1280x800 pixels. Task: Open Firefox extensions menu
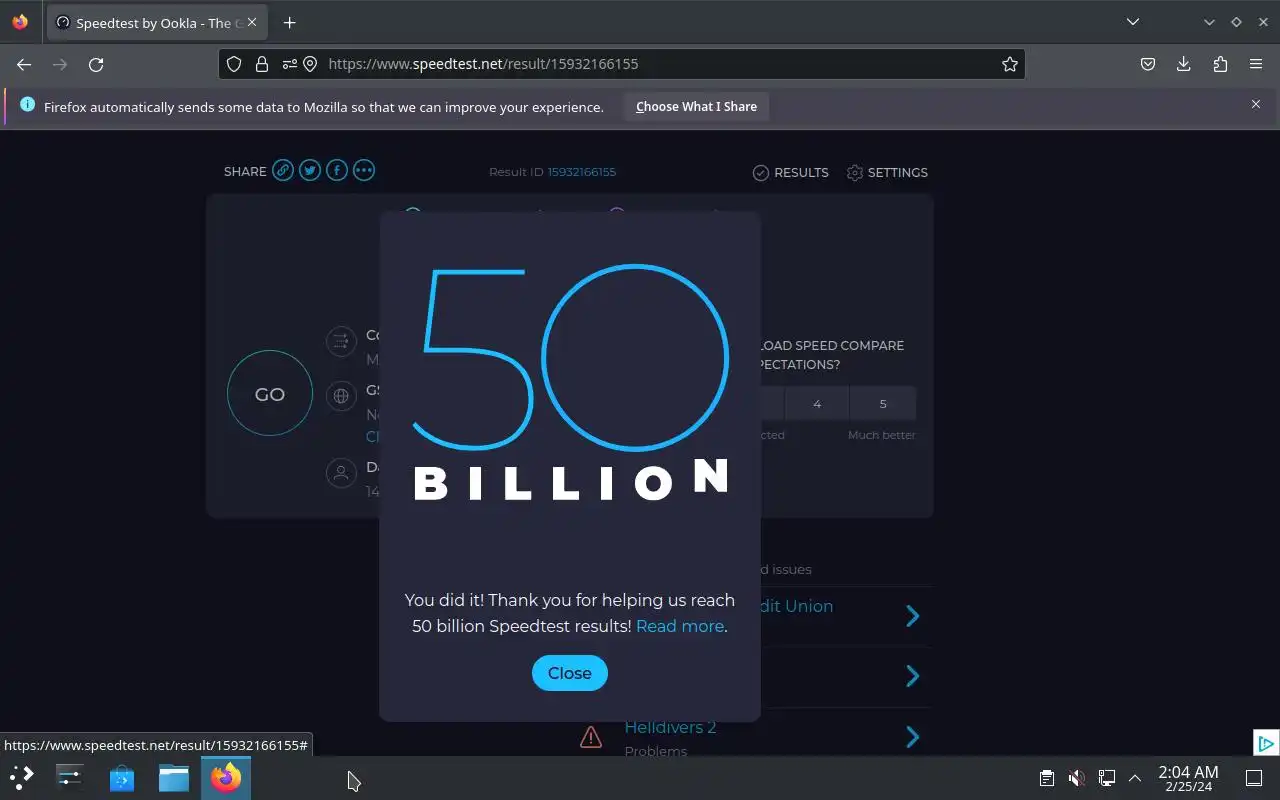[x=1220, y=64]
